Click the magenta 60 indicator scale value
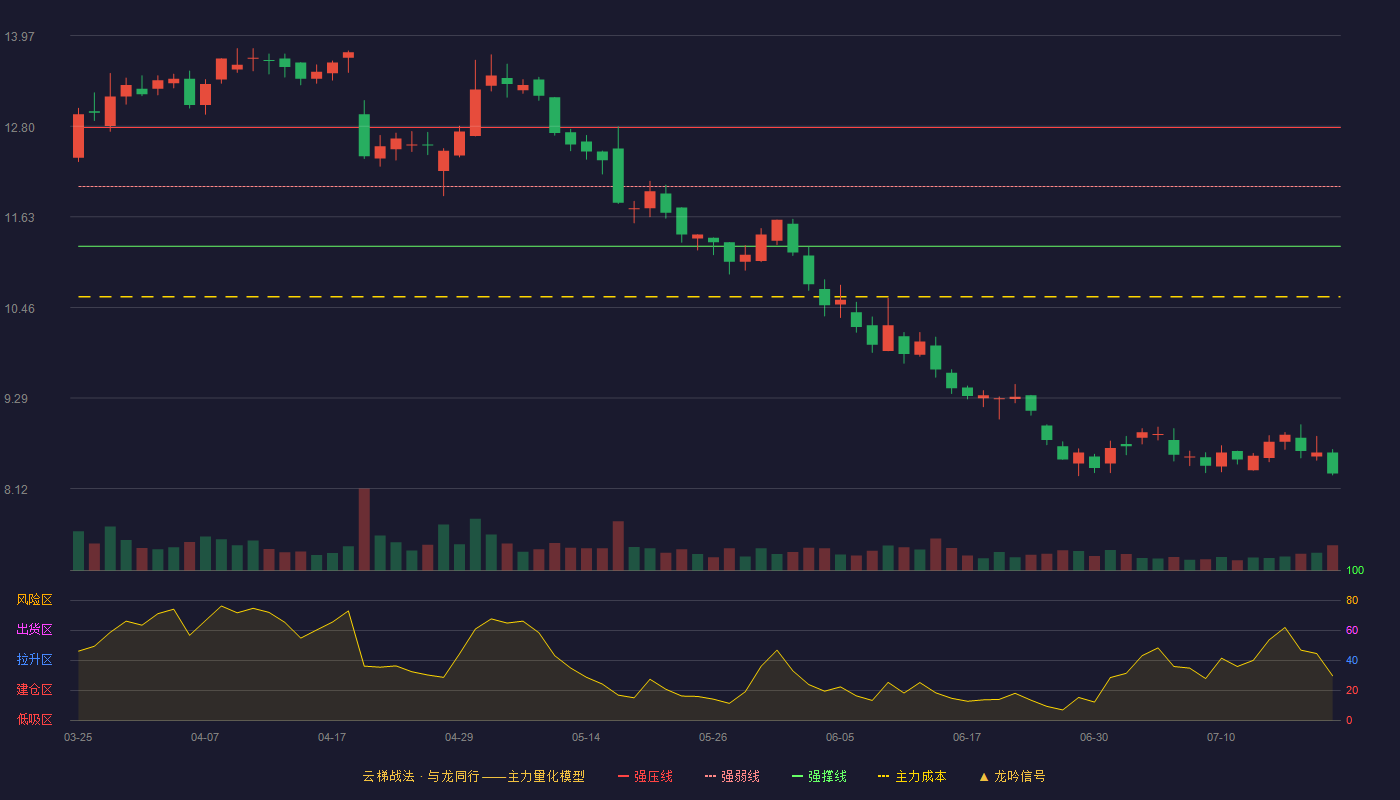1400x800 pixels. tap(1352, 630)
